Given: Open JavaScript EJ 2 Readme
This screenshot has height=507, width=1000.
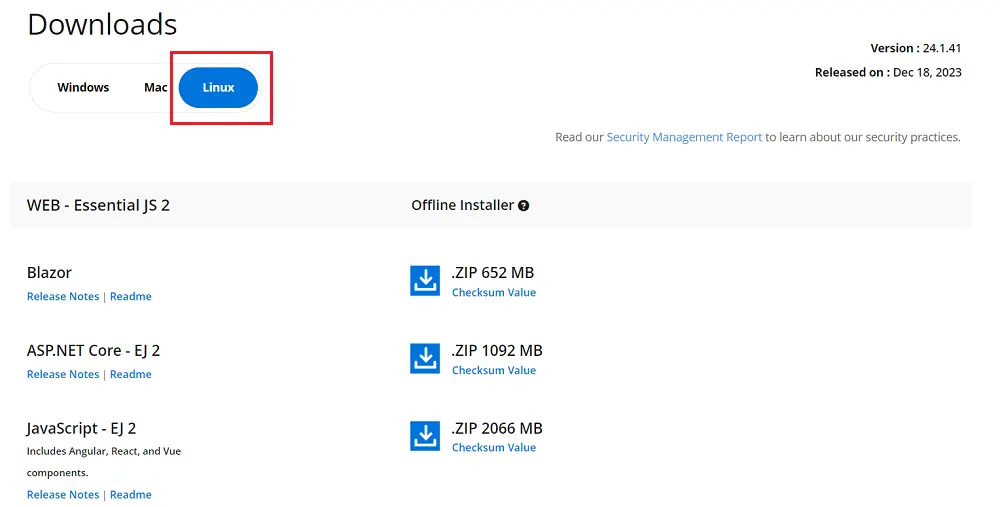Looking at the screenshot, I should point(131,495).
